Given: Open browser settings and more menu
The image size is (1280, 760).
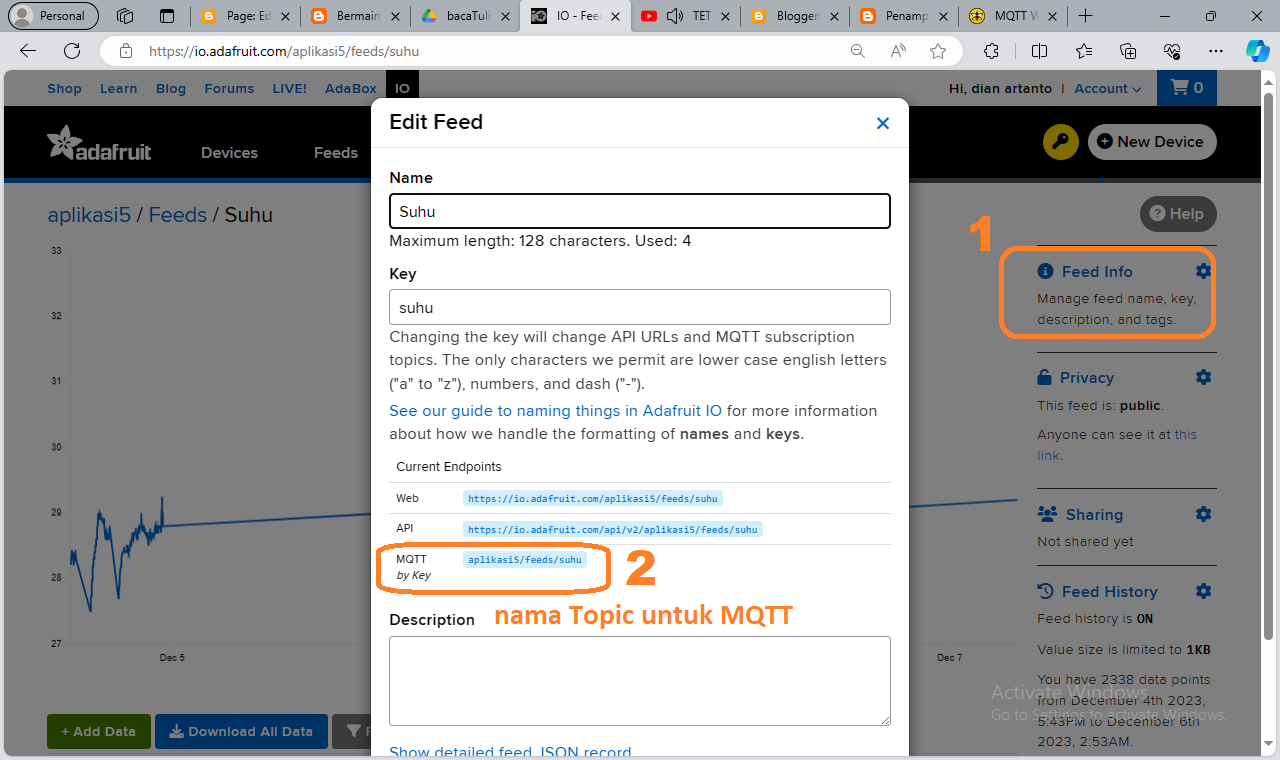Looking at the screenshot, I should 1216,51.
